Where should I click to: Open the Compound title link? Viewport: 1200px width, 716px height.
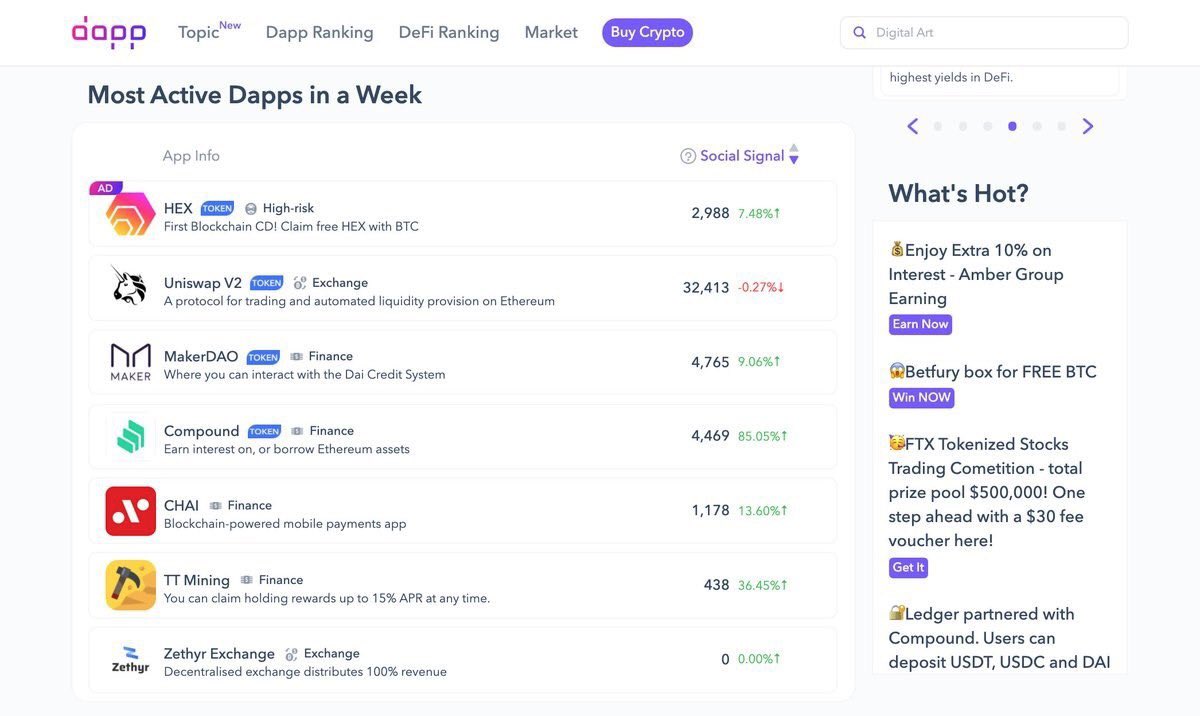point(202,431)
